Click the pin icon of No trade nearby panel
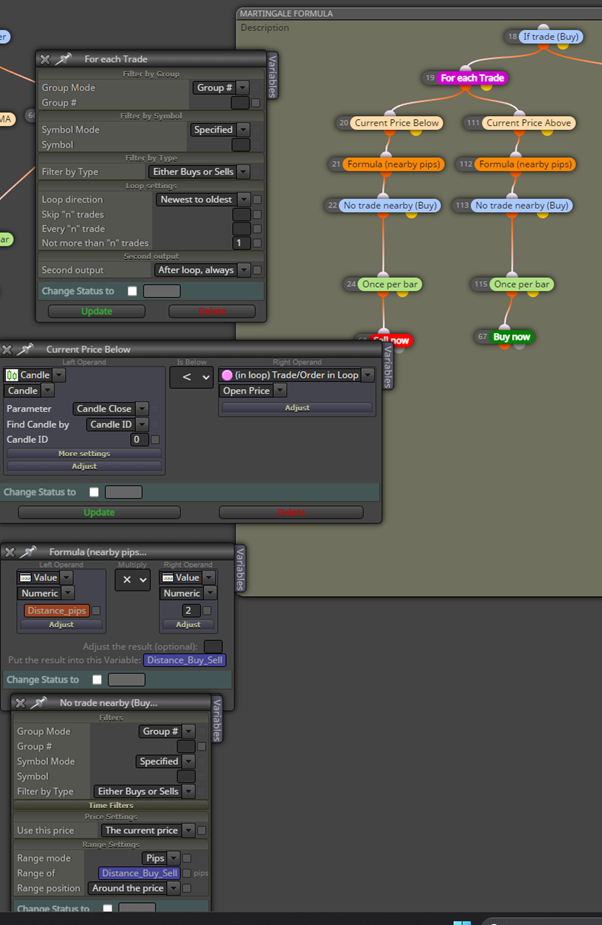The width and height of the screenshot is (602, 925). pyautogui.click(x=38, y=703)
